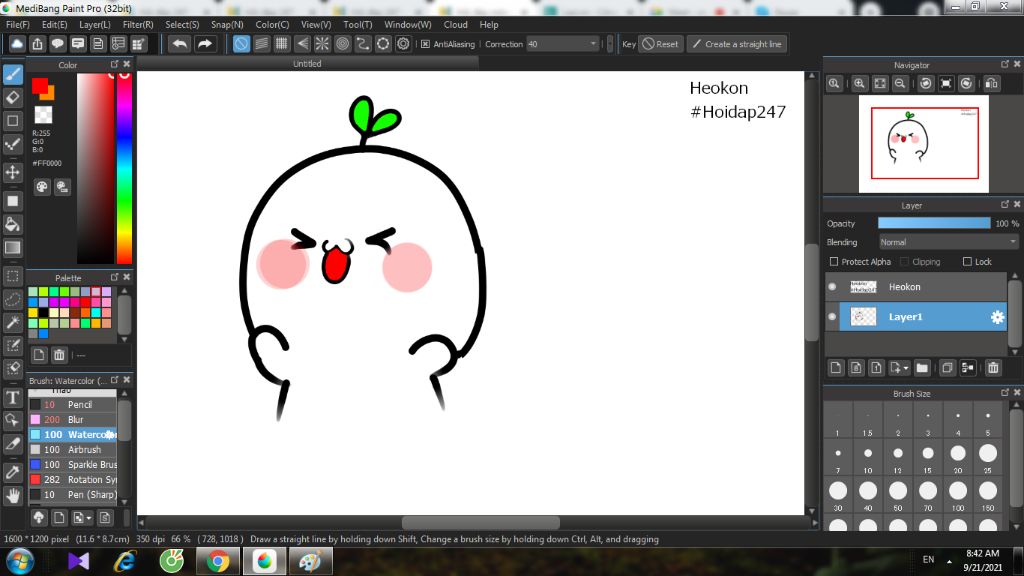Open the Windows Start menu
The height and width of the screenshot is (576, 1024).
(x=20, y=561)
